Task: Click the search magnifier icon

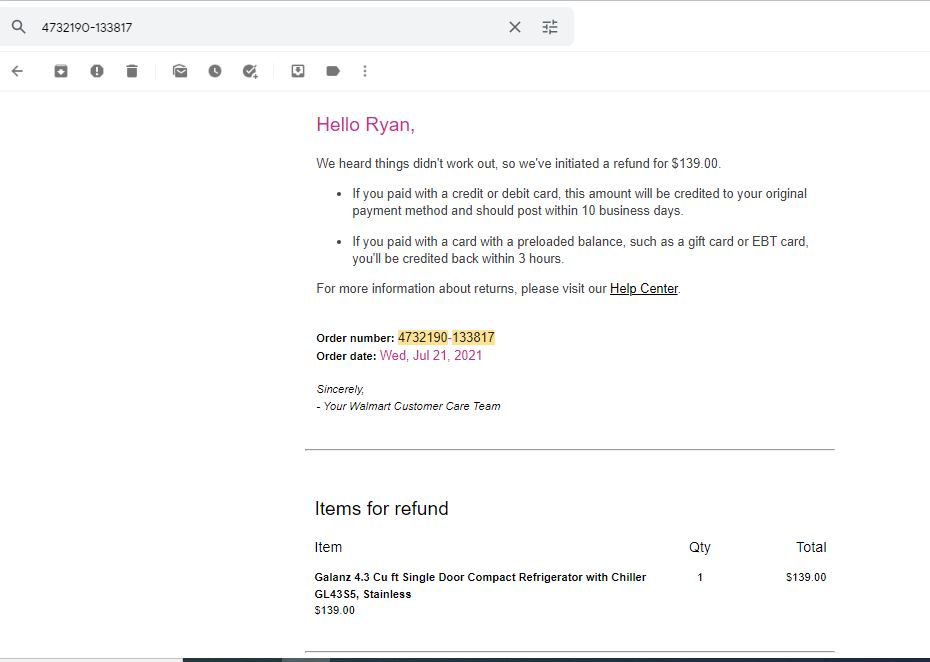Action: click(x=18, y=27)
